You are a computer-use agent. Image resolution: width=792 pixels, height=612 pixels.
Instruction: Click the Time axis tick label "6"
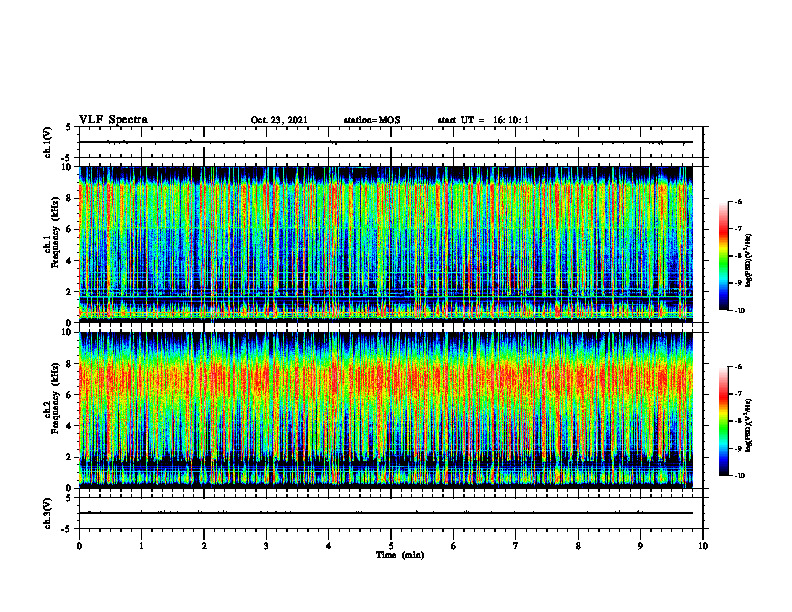pyautogui.click(x=454, y=546)
